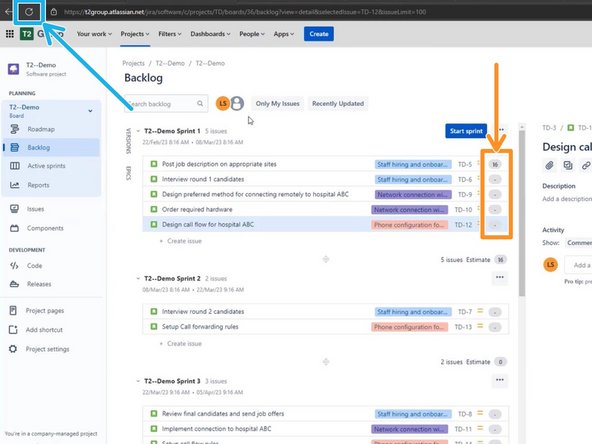592x444 pixels.
Task: Open Projects breadcrumb link
Action: [133, 63]
